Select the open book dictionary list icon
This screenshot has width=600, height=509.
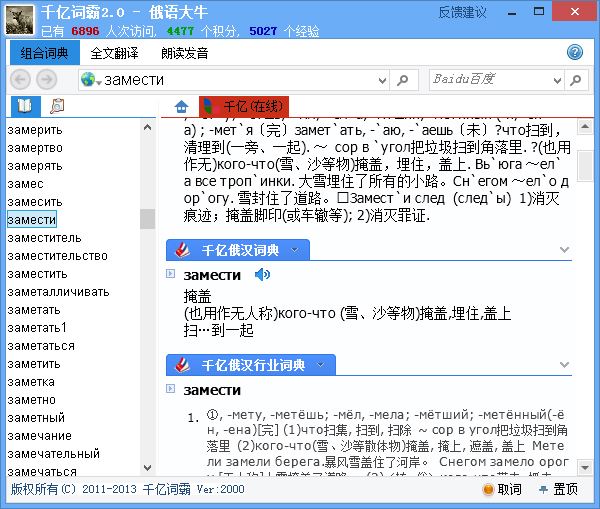(25, 106)
